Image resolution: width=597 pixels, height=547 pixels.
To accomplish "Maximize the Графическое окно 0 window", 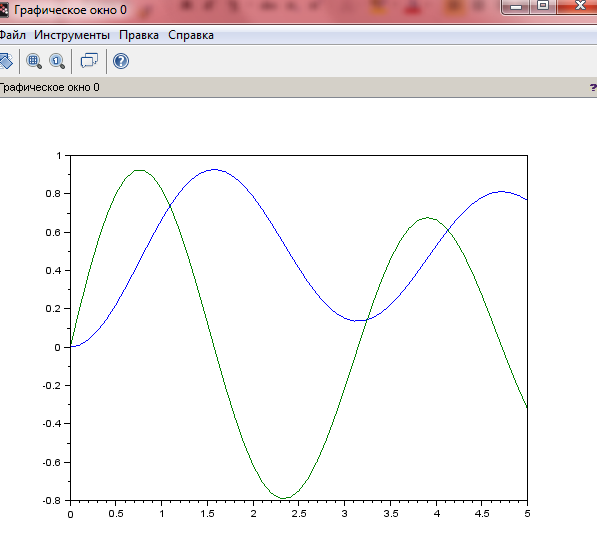I will pyautogui.click(x=543, y=6).
